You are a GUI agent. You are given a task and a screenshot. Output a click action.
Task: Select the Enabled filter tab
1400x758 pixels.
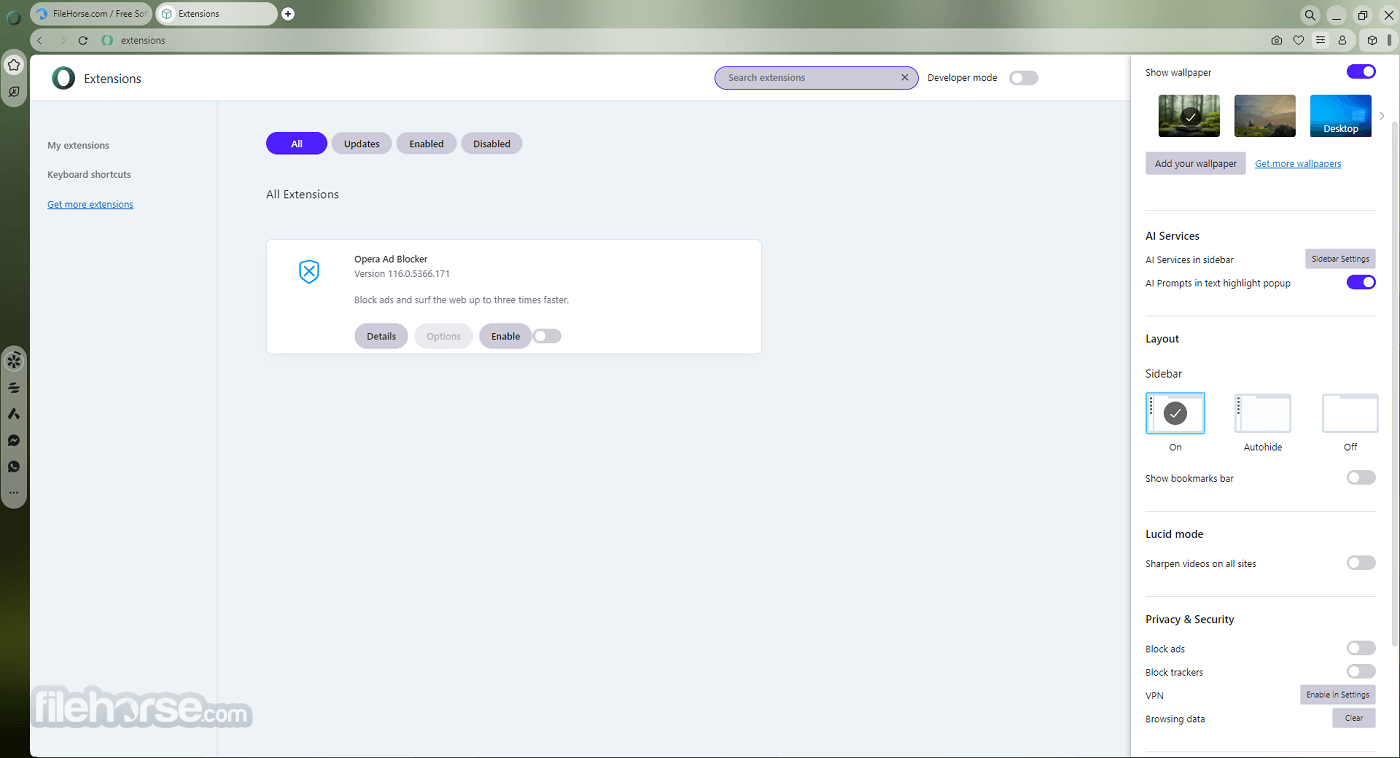426,144
